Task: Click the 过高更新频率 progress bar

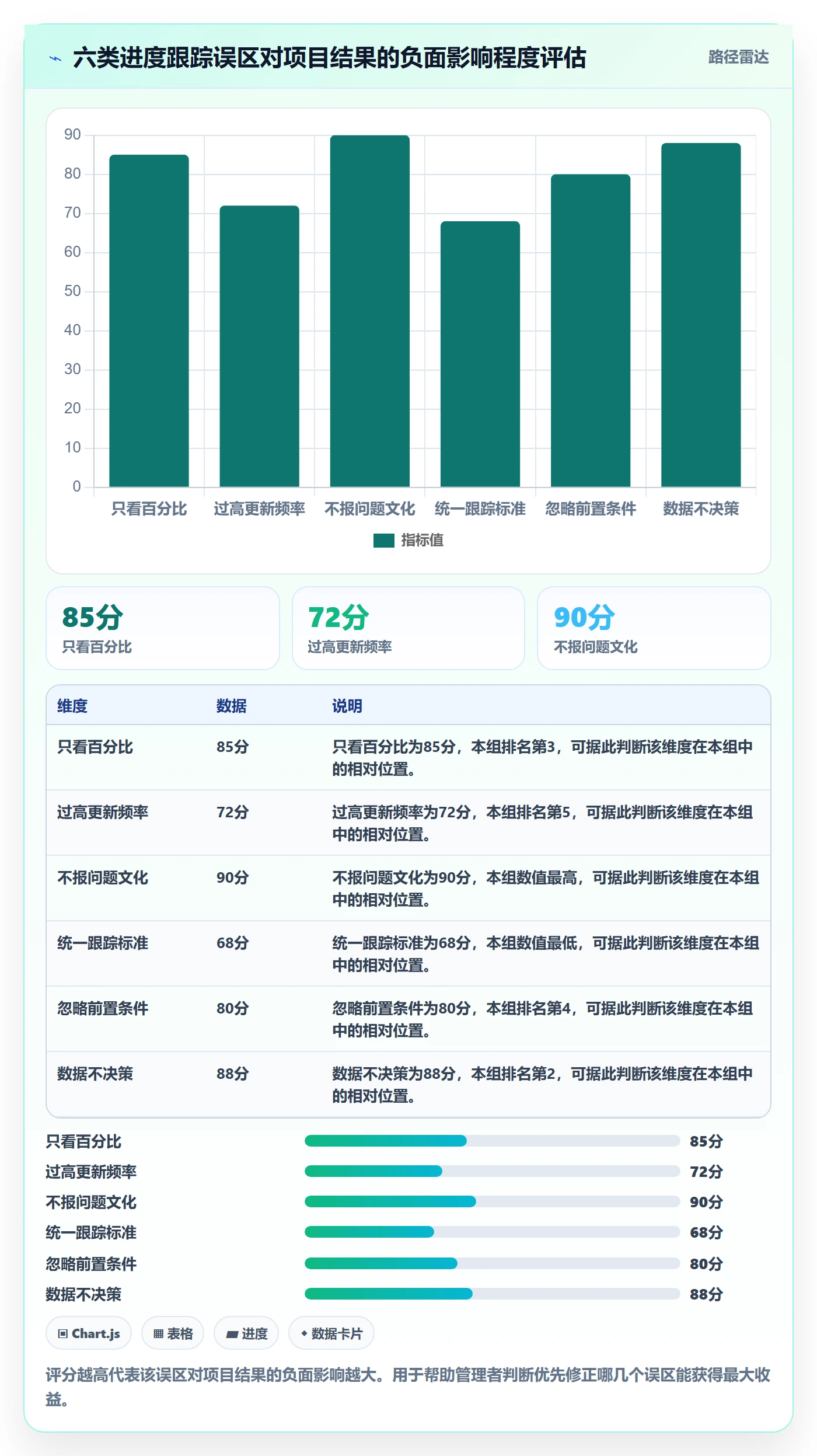Action: coord(493,1171)
